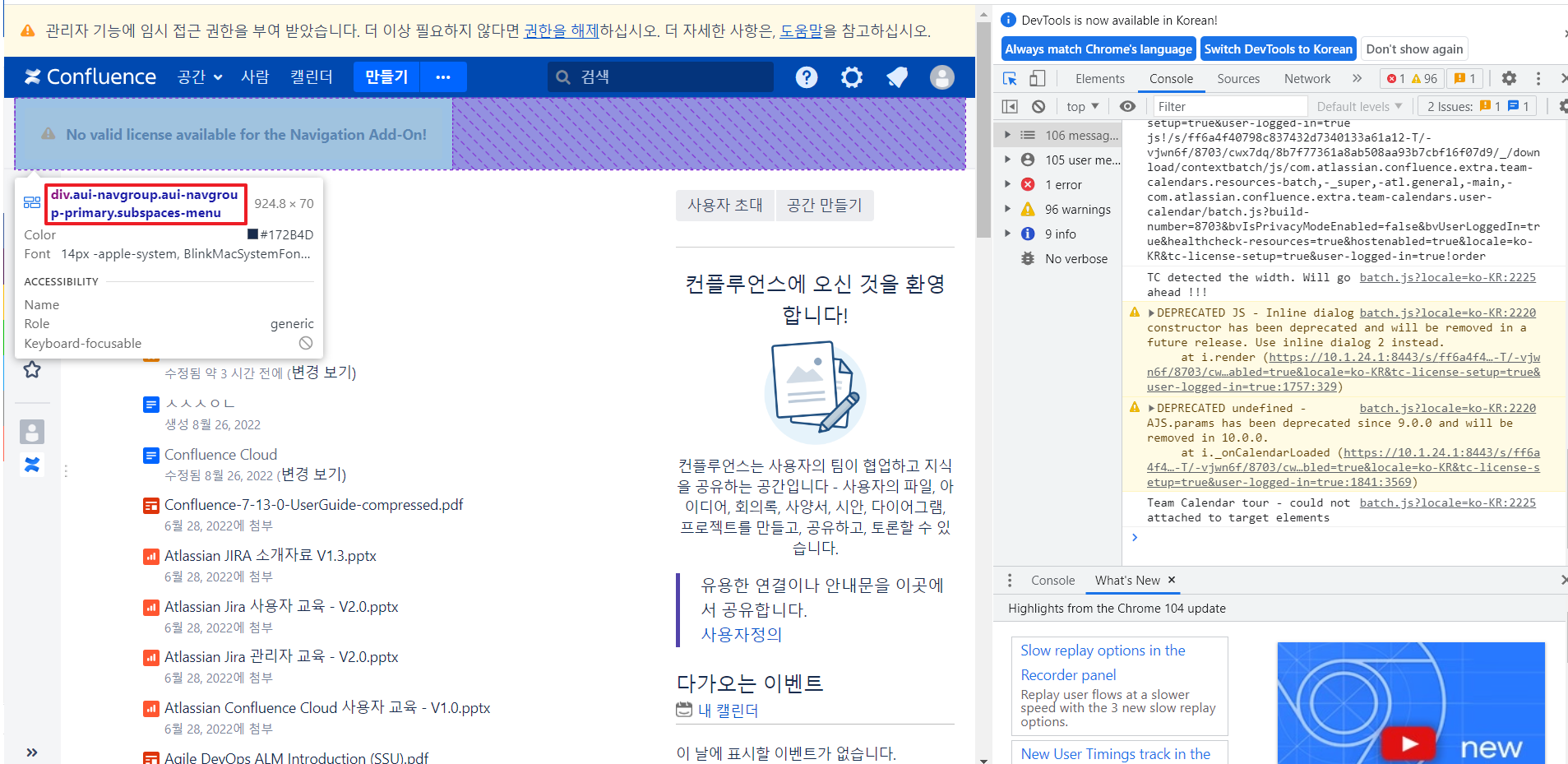
Task: Click the eye icon to create live expression
Action: click(x=1127, y=106)
